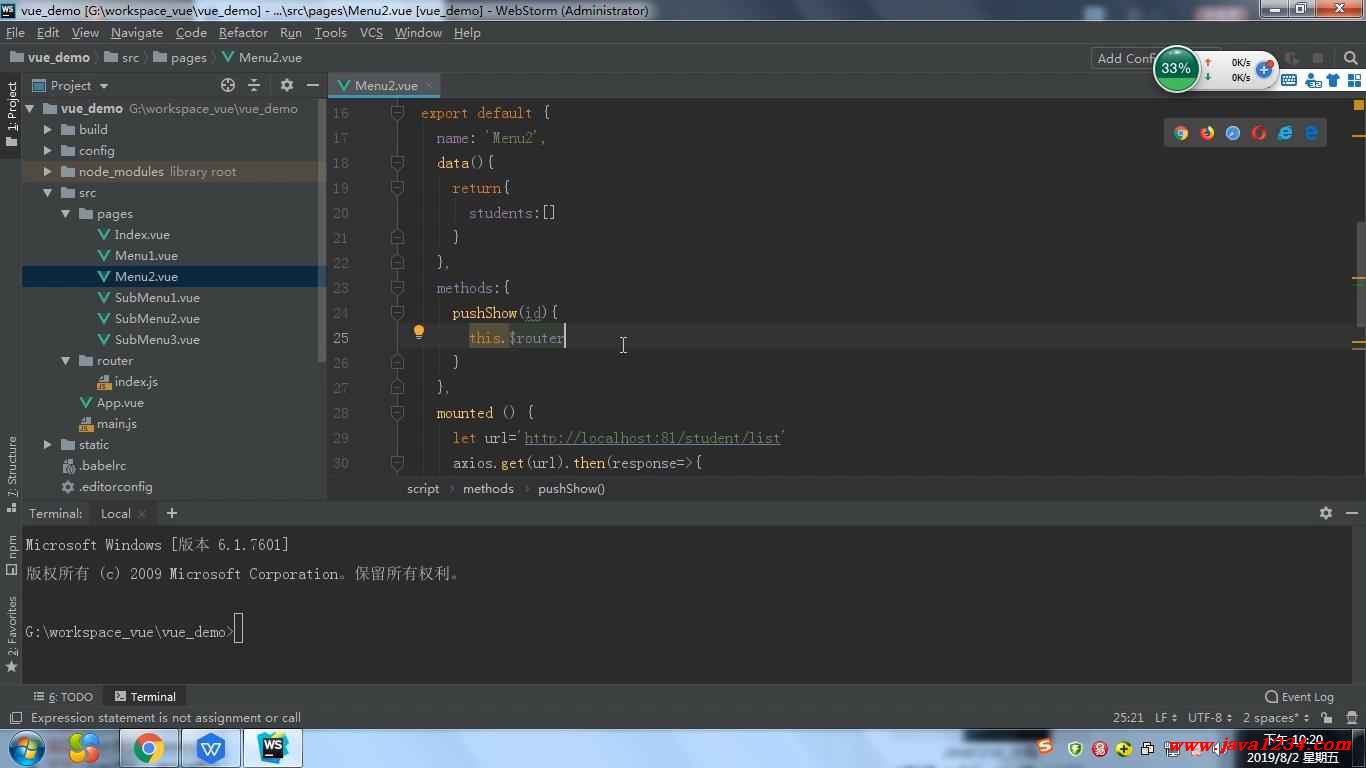Click the 33% memory accelerator ball
The width and height of the screenshot is (1366, 768).
[1176, 69]
